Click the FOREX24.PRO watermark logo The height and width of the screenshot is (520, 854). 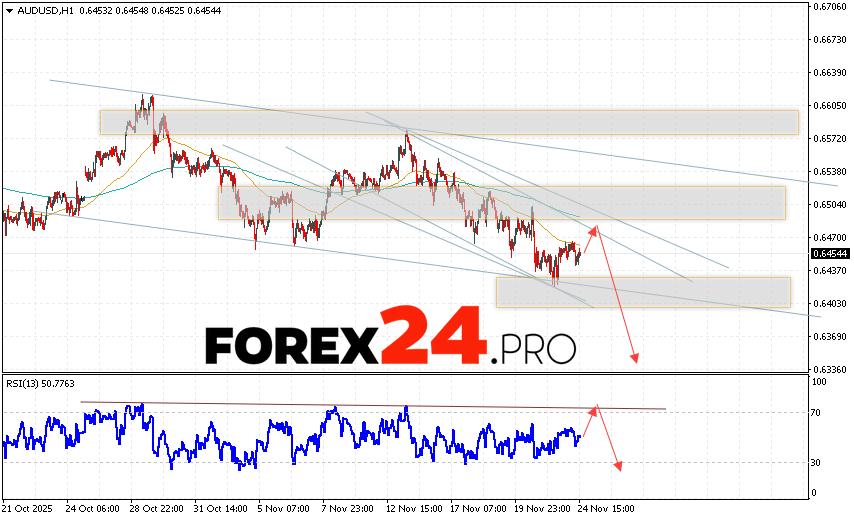click(x=390, y=346)
